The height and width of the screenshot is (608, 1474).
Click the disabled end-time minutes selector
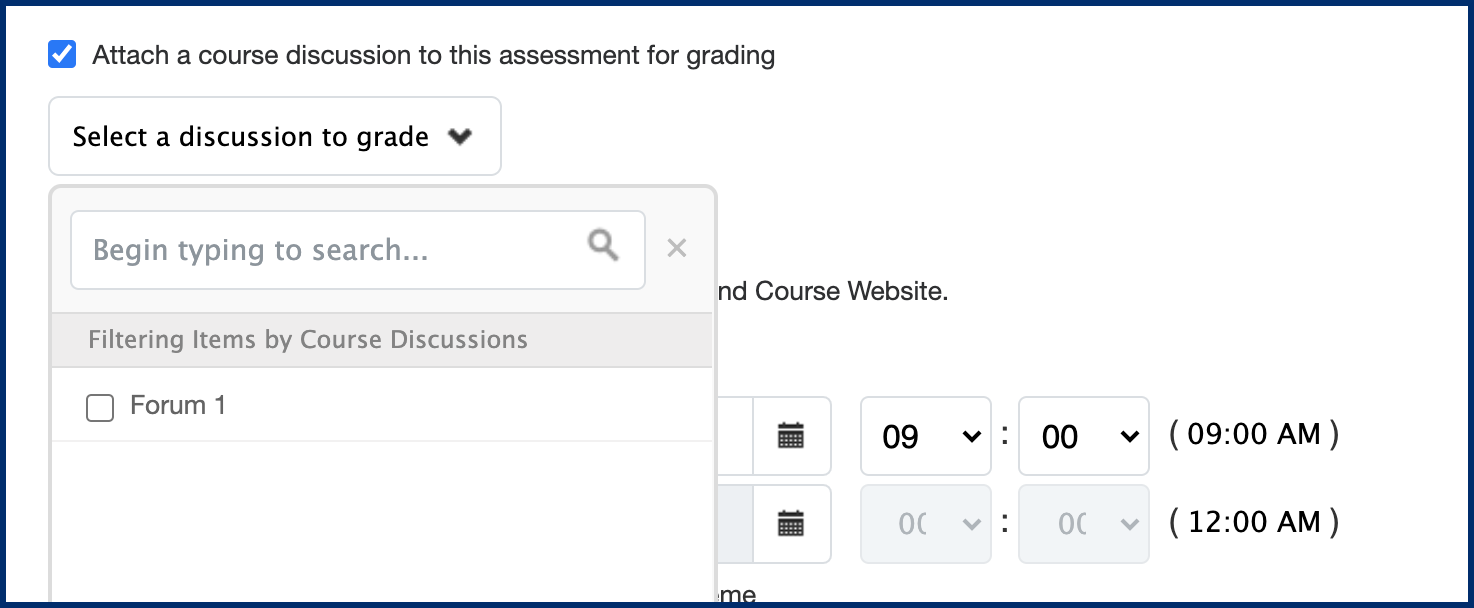1084,523
